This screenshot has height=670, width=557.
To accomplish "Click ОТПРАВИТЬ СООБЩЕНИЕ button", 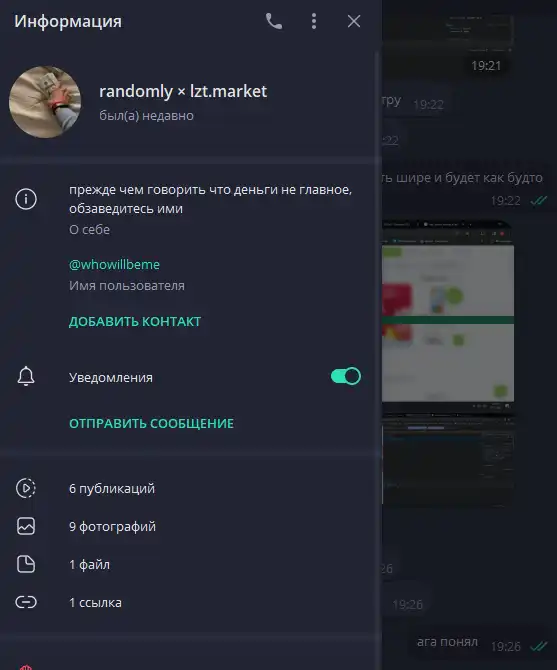I will pos(152,423).
